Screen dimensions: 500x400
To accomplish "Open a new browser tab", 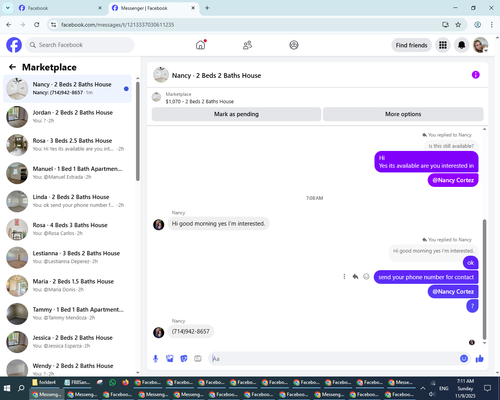I will tap(207, 8).
